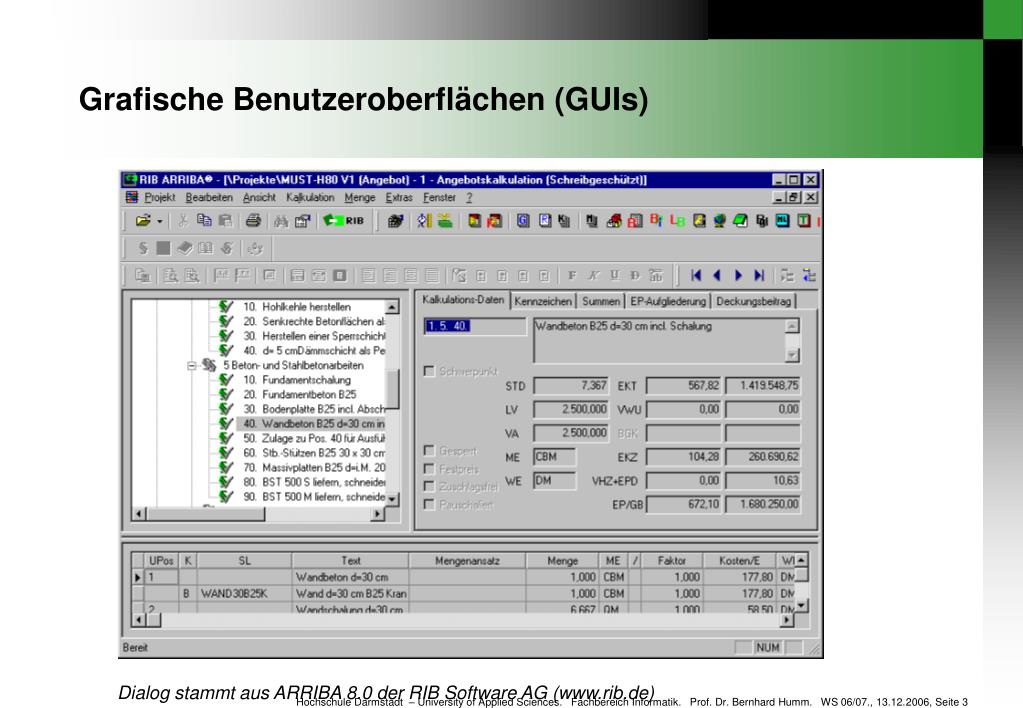Click the bold F formatting icon
1023x708 pixels.
coord(572,275)
